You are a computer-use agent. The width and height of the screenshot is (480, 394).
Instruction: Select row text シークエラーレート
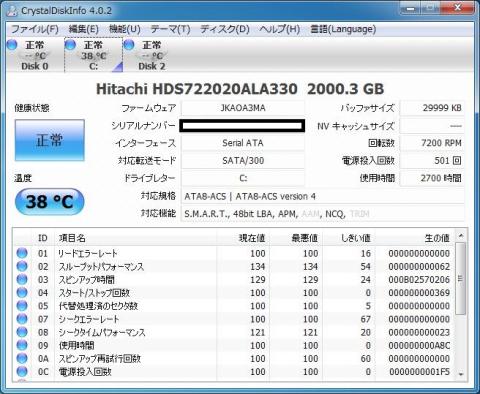pyautogui.click(x=89, y=319)
